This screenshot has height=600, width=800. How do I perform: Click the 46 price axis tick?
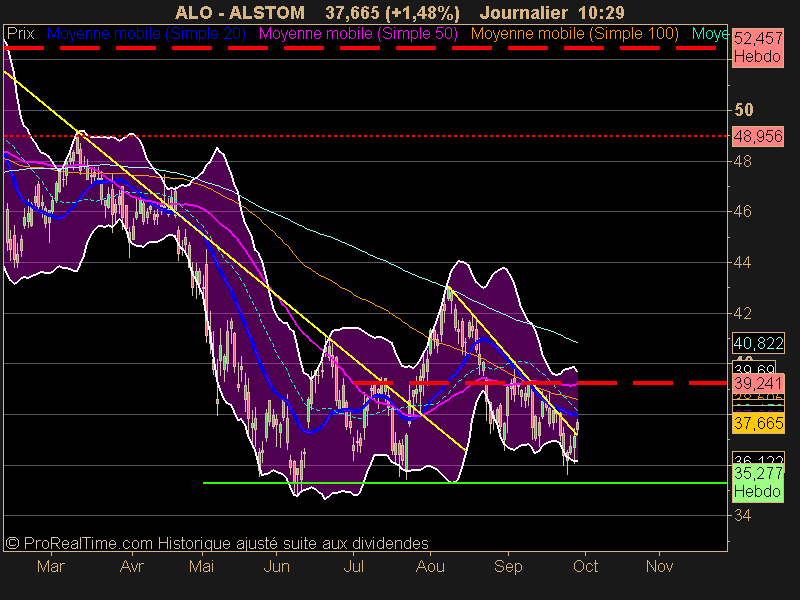742,211
